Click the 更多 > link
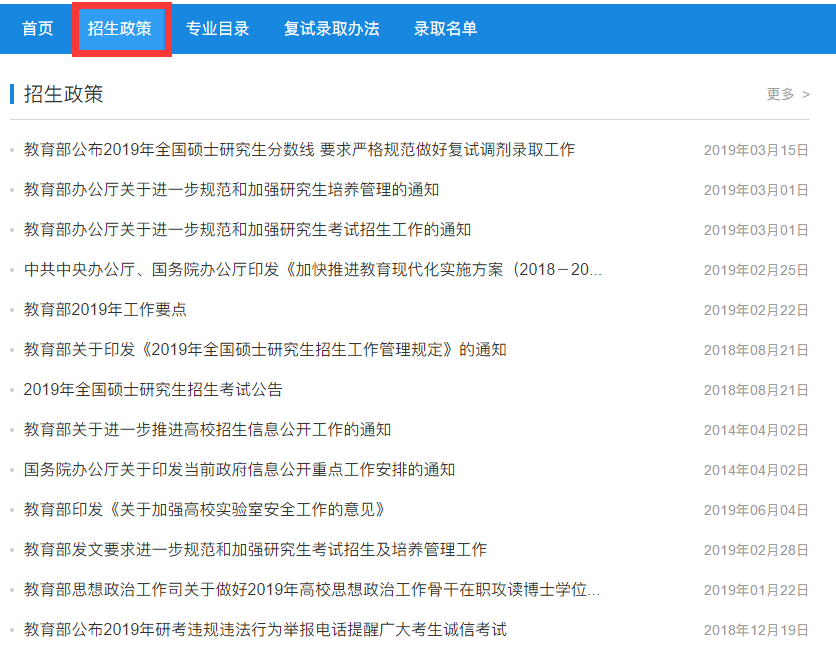Screen dimensions: 836x653 click(x=787, y=94)
